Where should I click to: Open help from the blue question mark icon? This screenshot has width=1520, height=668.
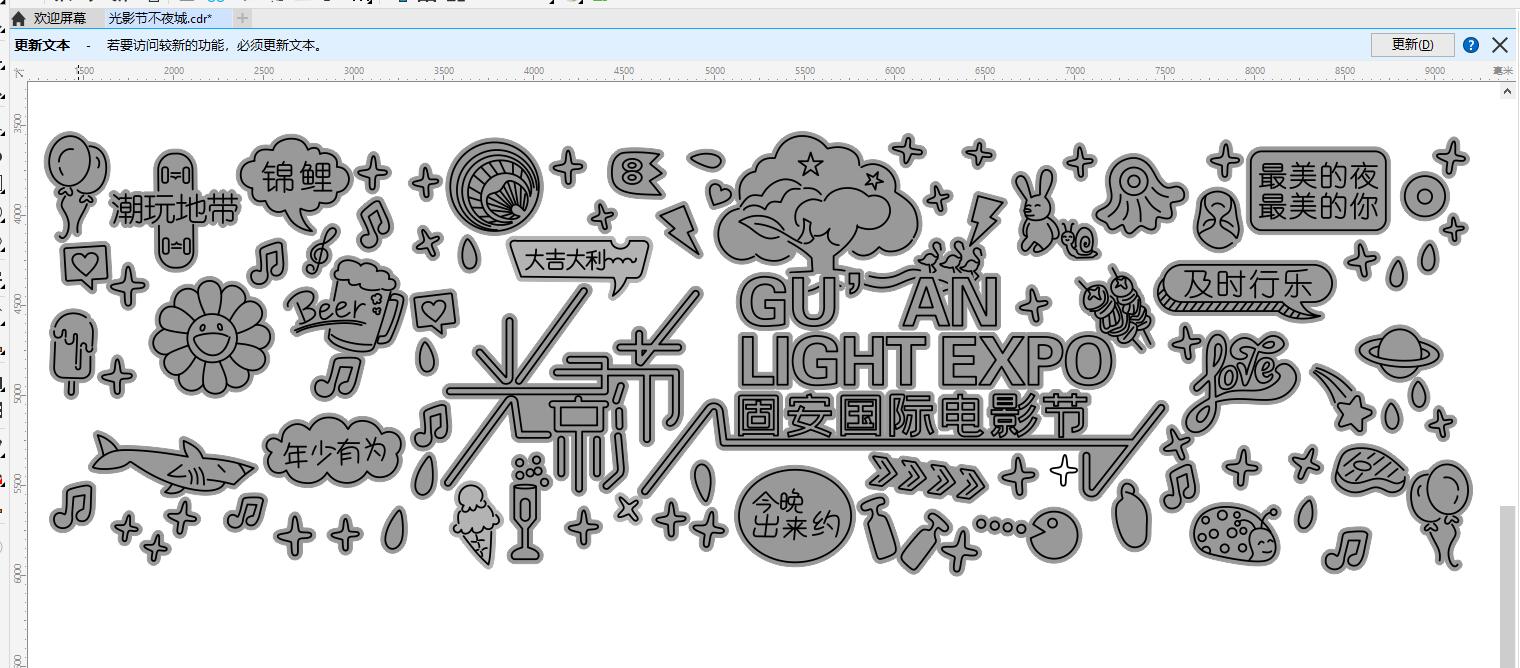click(1471, 45)
